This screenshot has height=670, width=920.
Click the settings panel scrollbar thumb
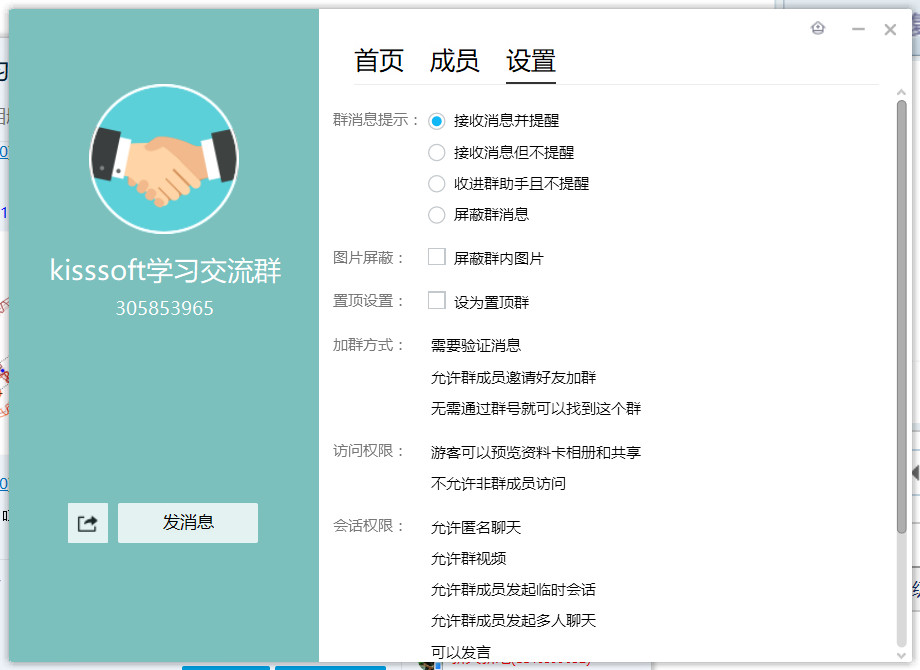(902, 317)
